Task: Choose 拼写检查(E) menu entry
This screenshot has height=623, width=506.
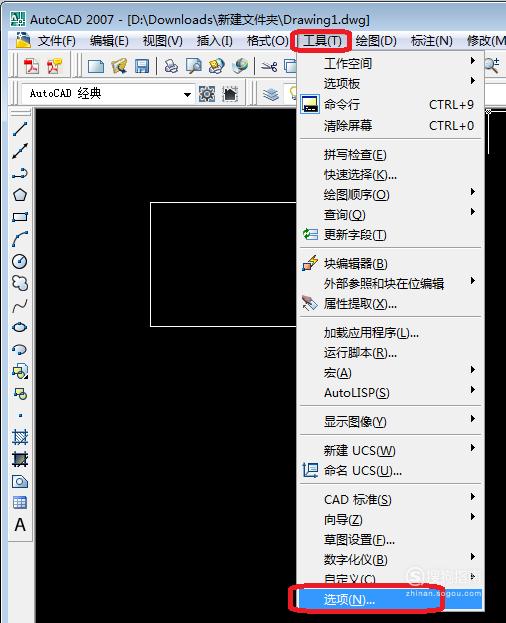Action: point(390,154)
